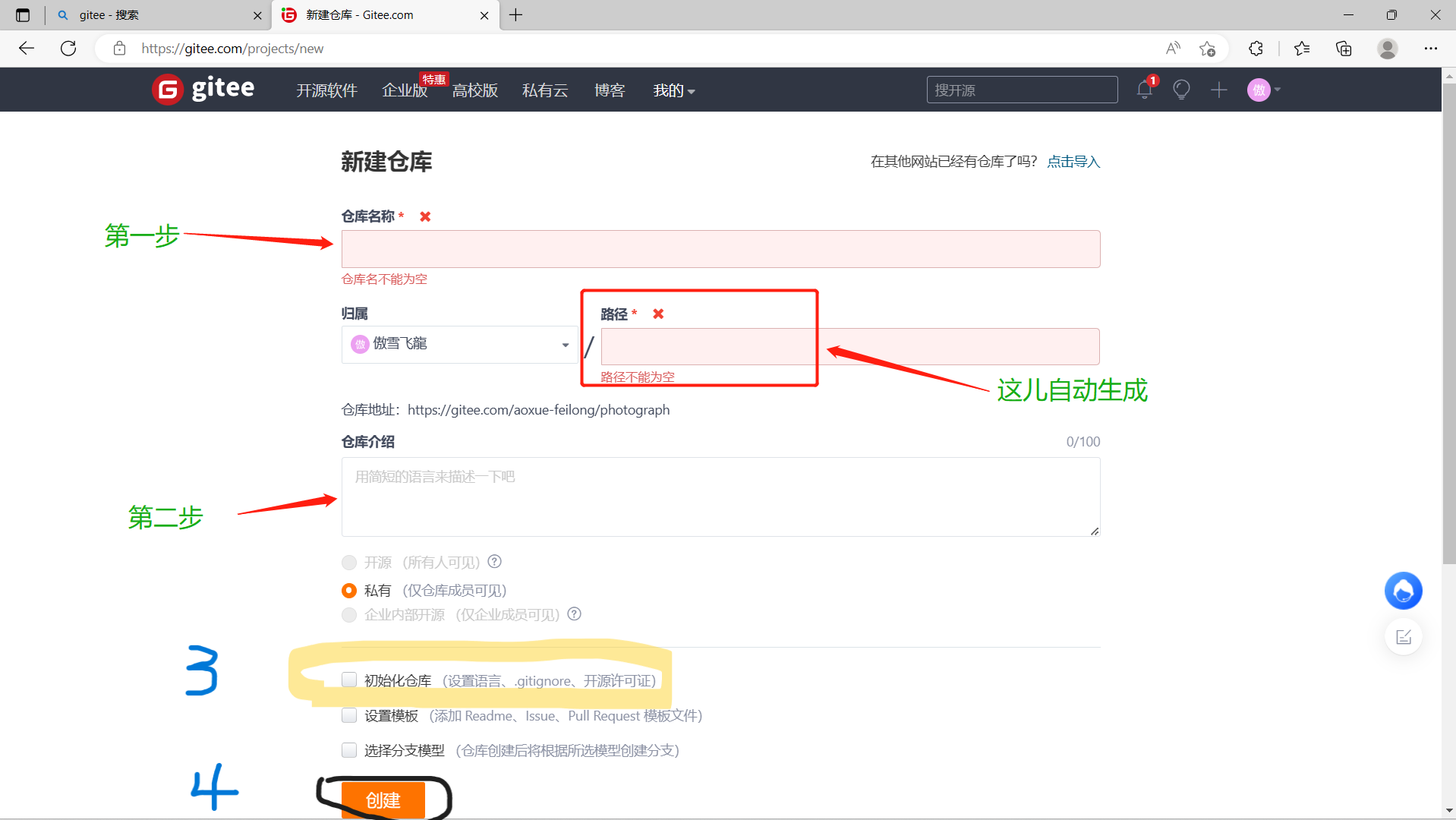Check the 初始化仓库 checkbox
1456x820 pixels.
[349, 680]
